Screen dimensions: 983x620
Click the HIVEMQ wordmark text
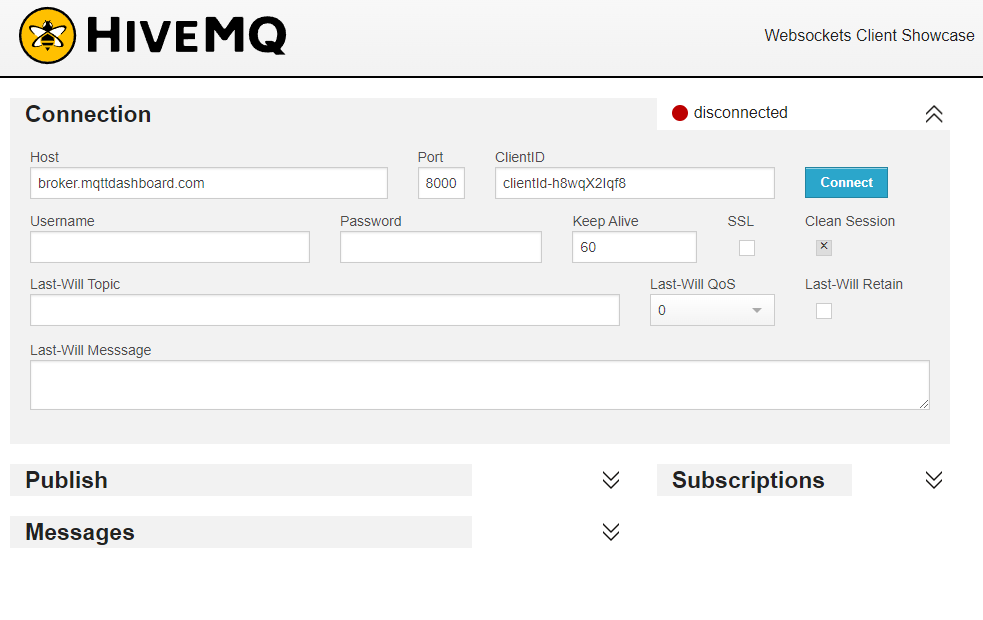click(187, 35)
